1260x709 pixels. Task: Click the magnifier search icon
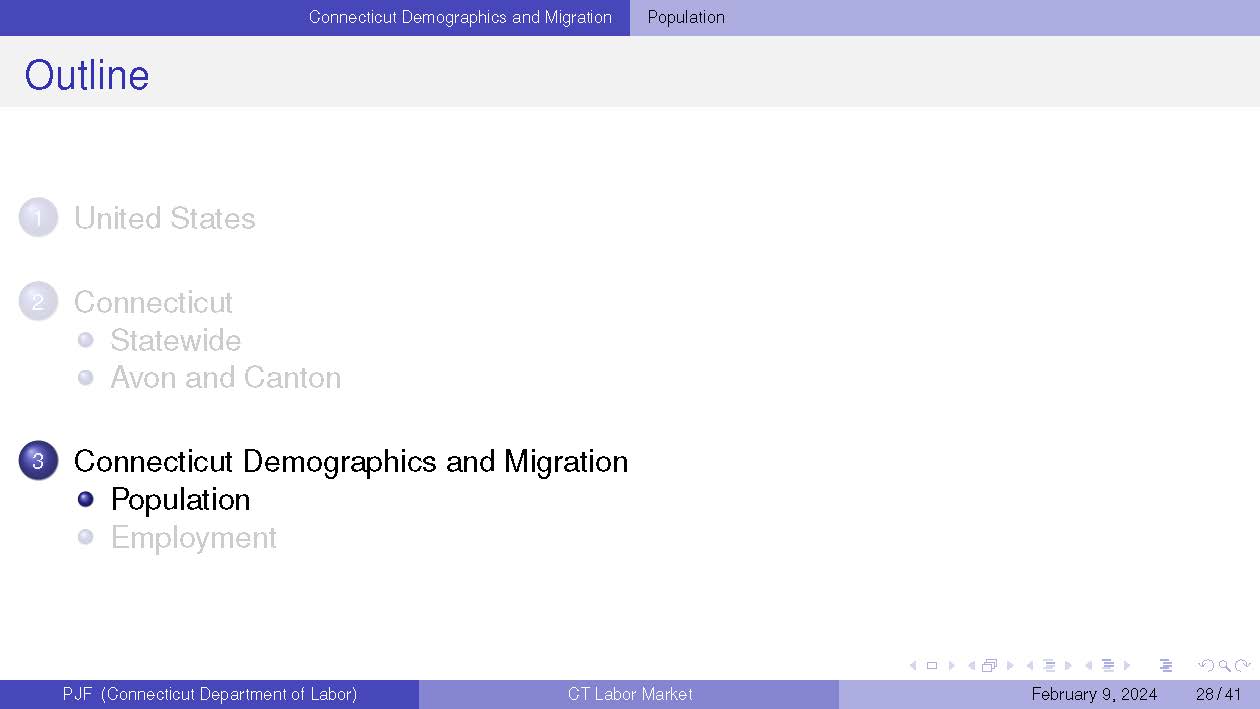pyautogui.click(x=1225, y=666)
